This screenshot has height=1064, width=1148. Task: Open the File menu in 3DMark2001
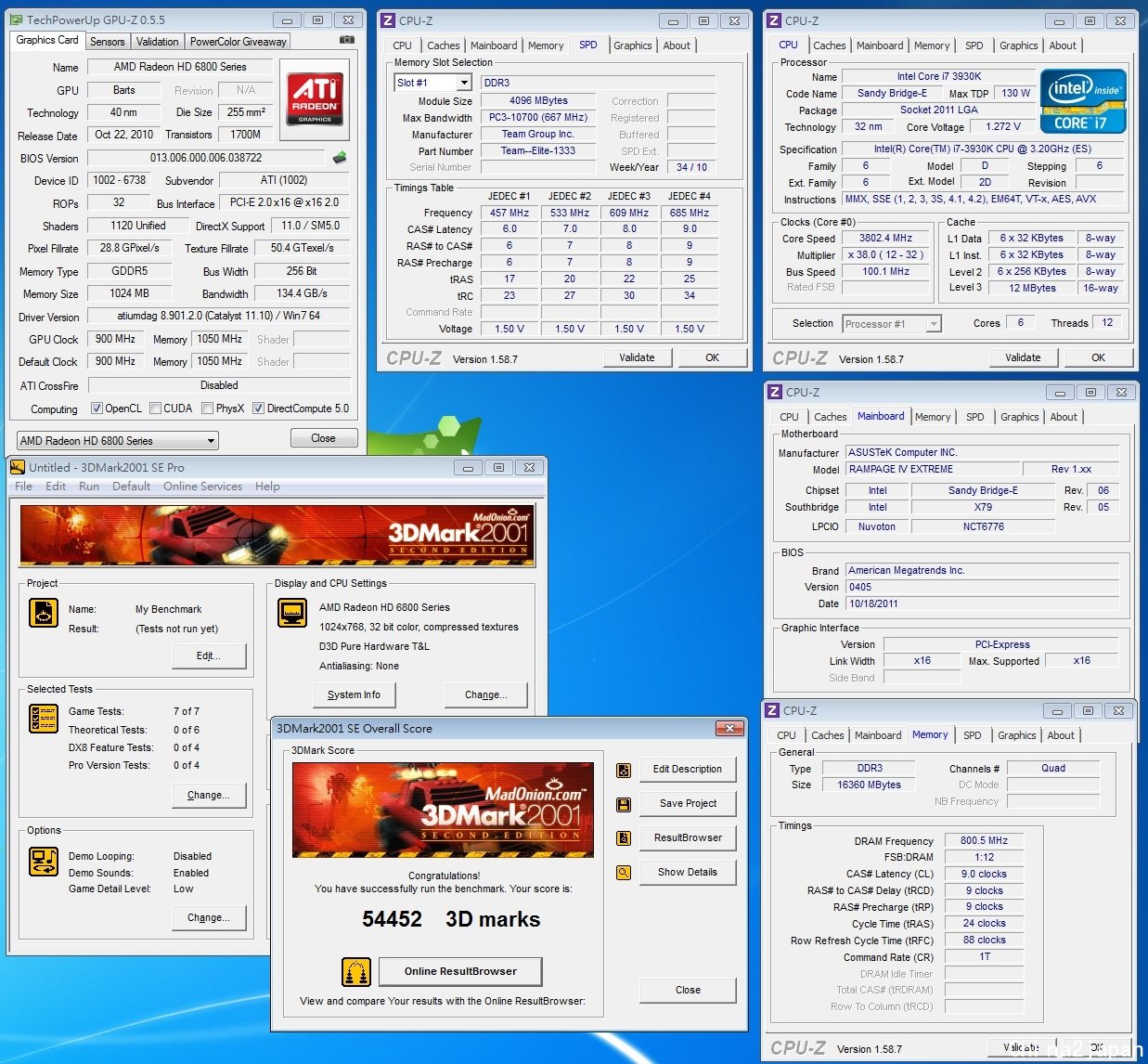tap(24, 487)
